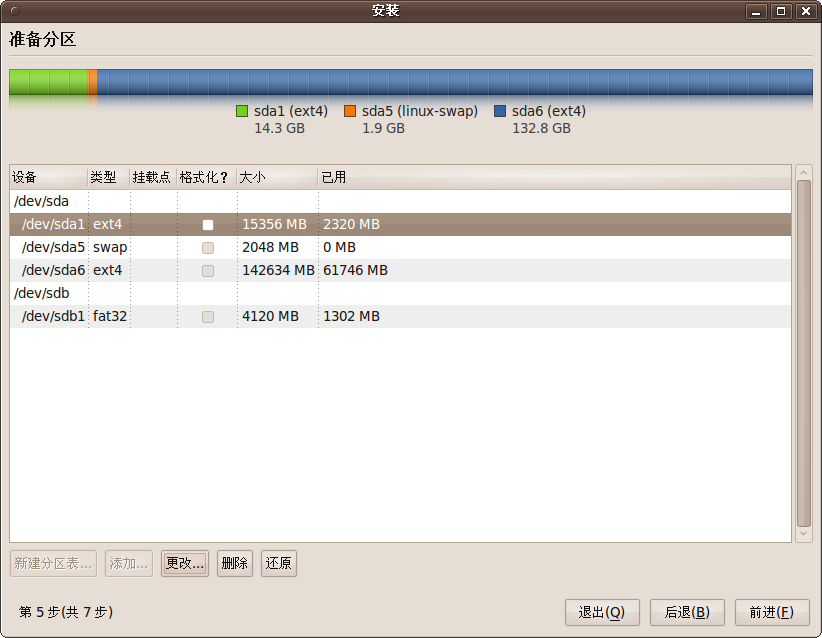Click the sda1 (ext4) legend label
This screenshot has height=638, width=822.
pyautogui.click(x=291, y=112)
